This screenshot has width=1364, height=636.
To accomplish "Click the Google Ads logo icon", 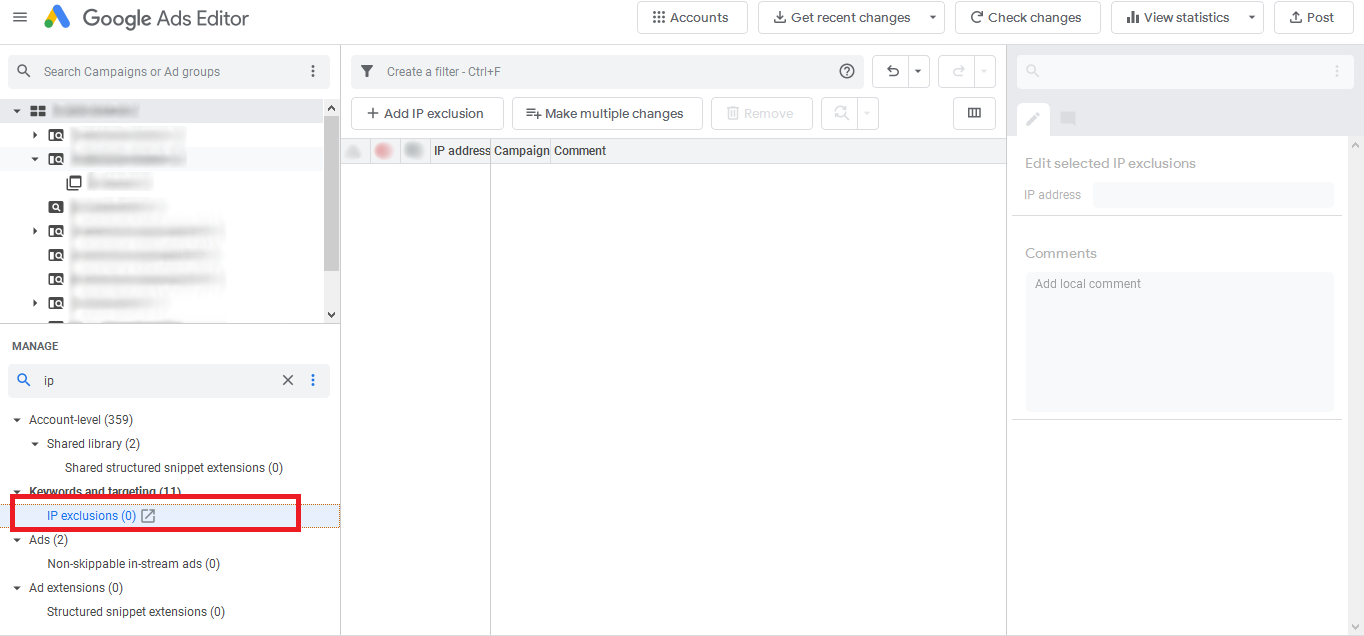I will click(57, 17).
